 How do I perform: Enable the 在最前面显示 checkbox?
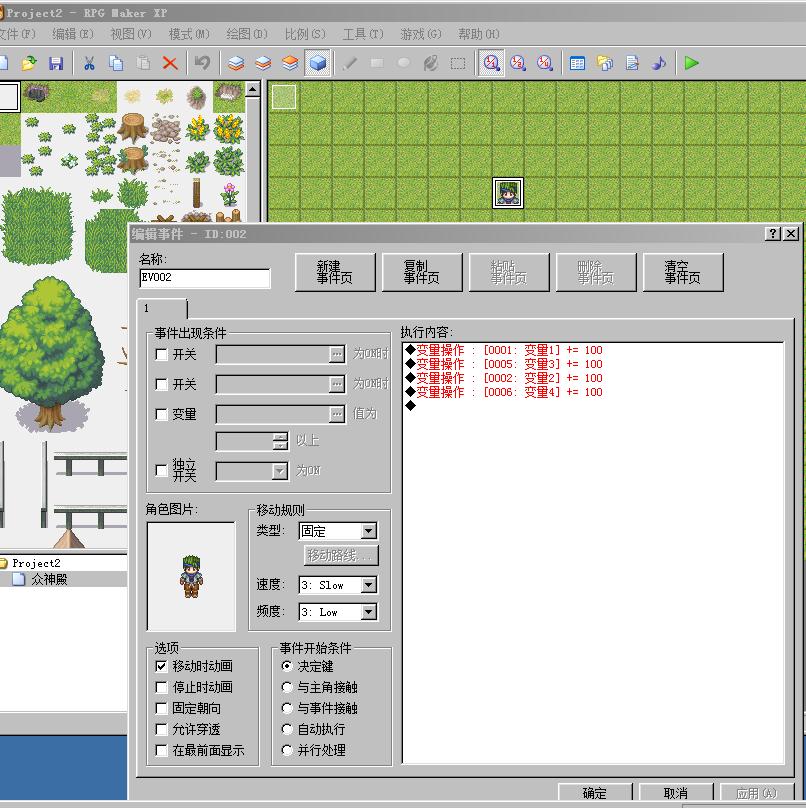click(161, 751)
